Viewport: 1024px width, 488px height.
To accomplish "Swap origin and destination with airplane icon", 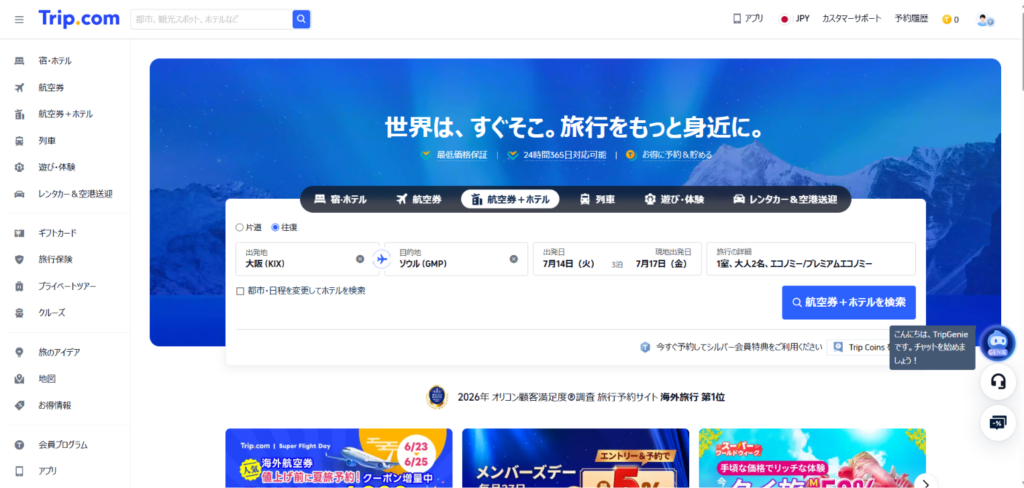I will 382,259.
